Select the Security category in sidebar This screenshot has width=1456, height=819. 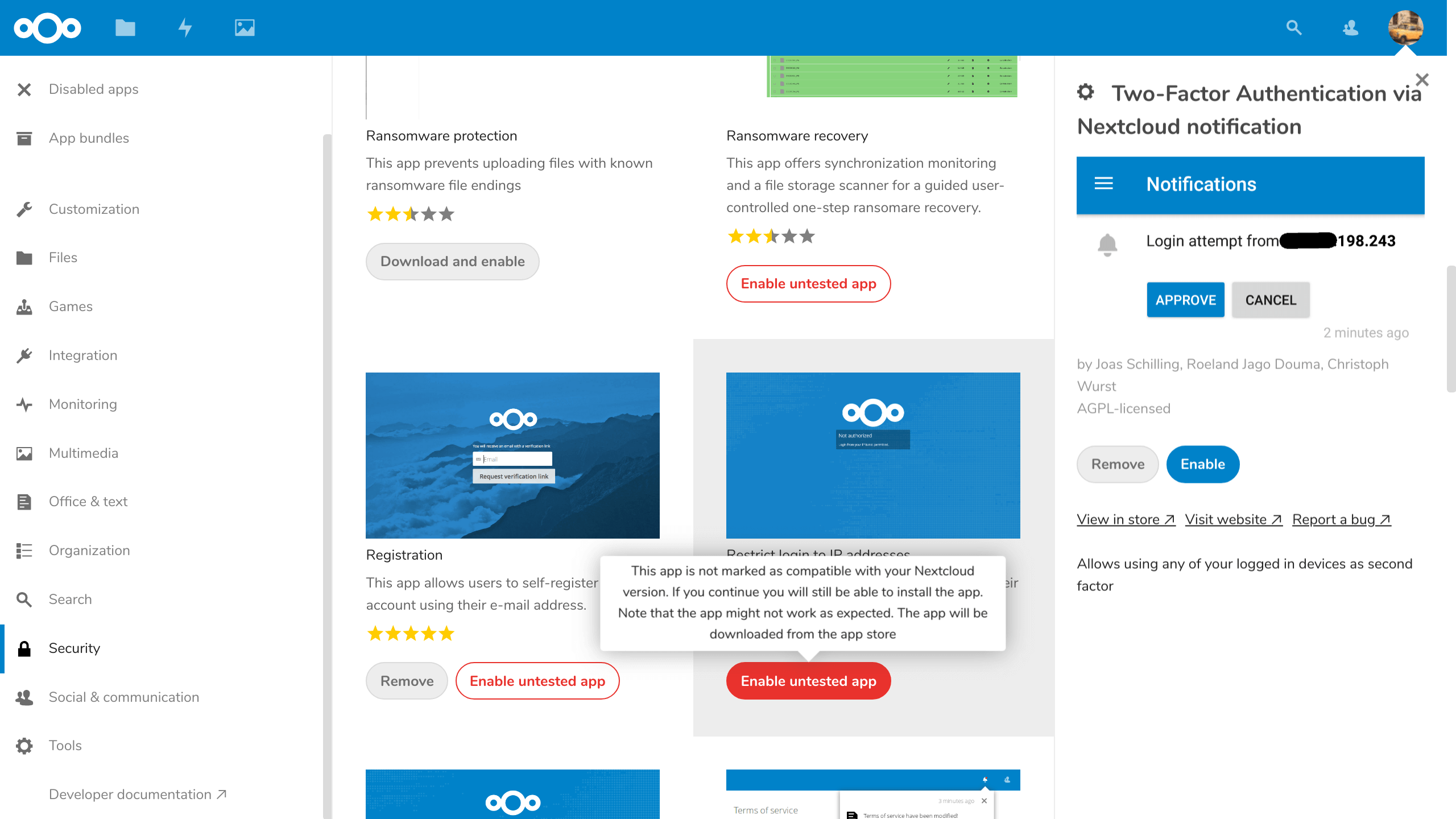[x=74, y=648]
